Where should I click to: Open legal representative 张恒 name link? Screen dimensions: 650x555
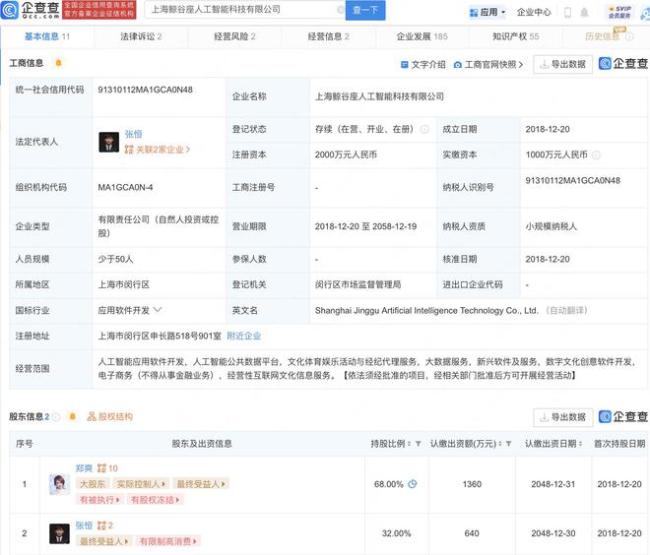click(133, 134)
